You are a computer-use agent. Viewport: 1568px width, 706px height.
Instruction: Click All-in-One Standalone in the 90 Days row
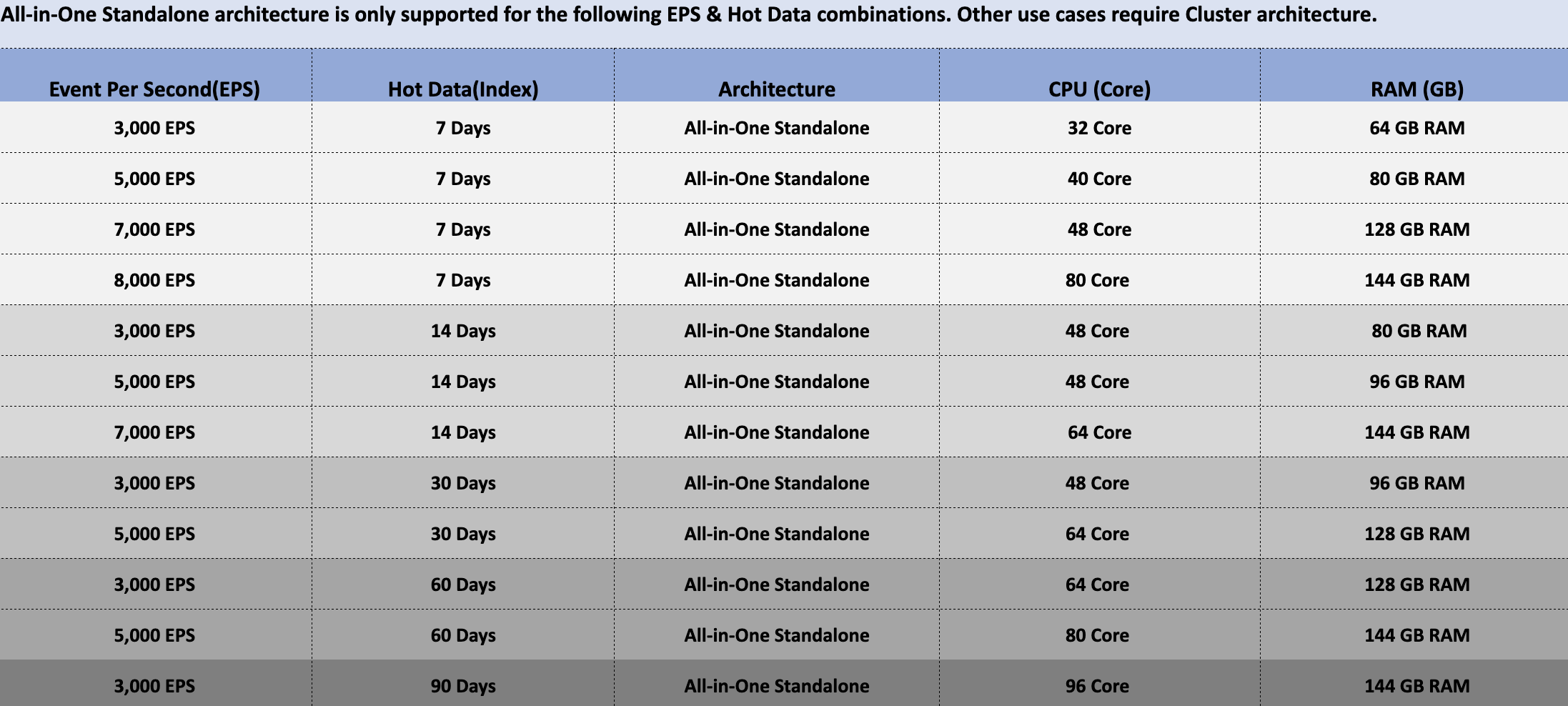point(777,686)
